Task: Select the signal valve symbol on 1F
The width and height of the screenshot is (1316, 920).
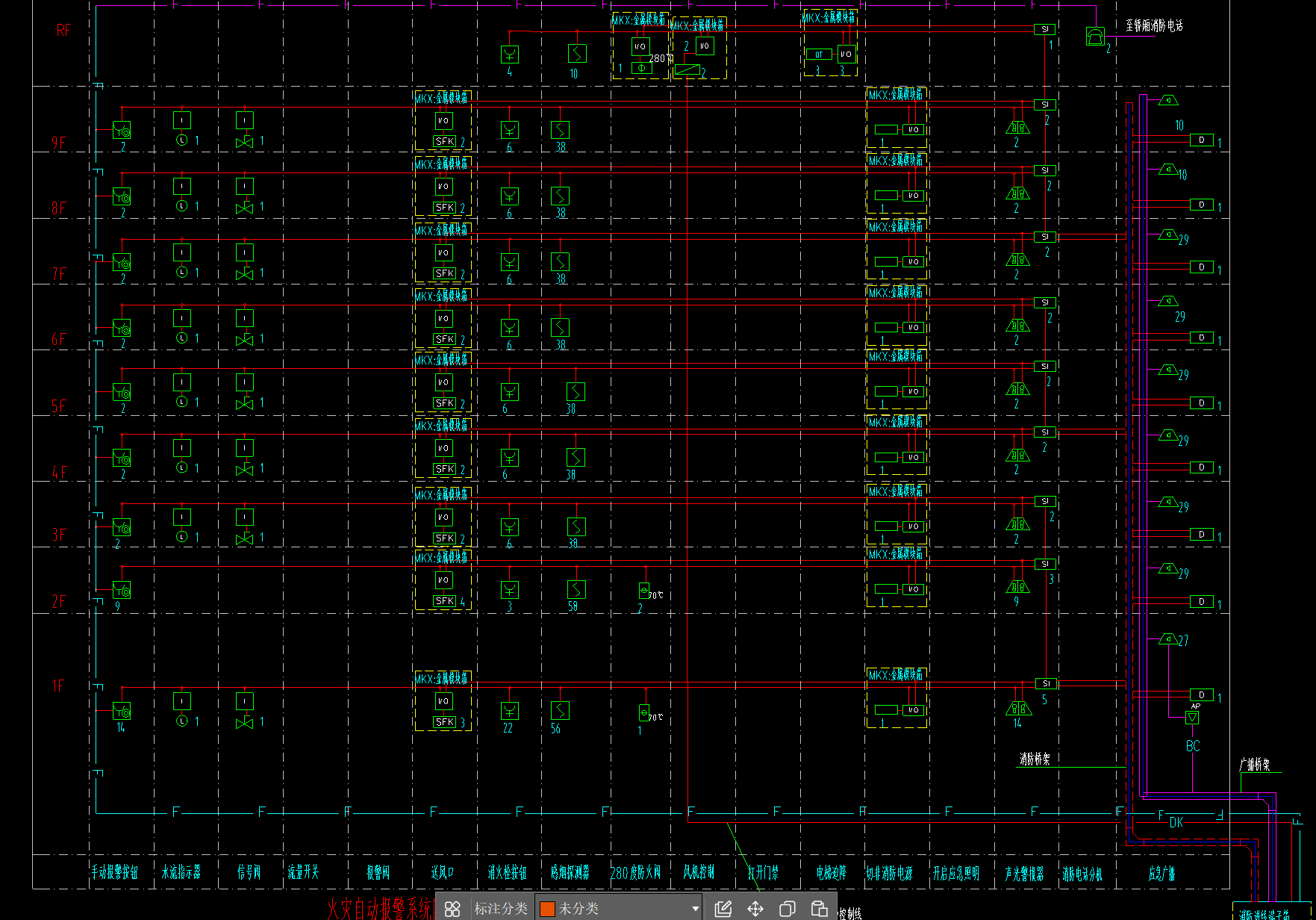Action: [245, 723]
